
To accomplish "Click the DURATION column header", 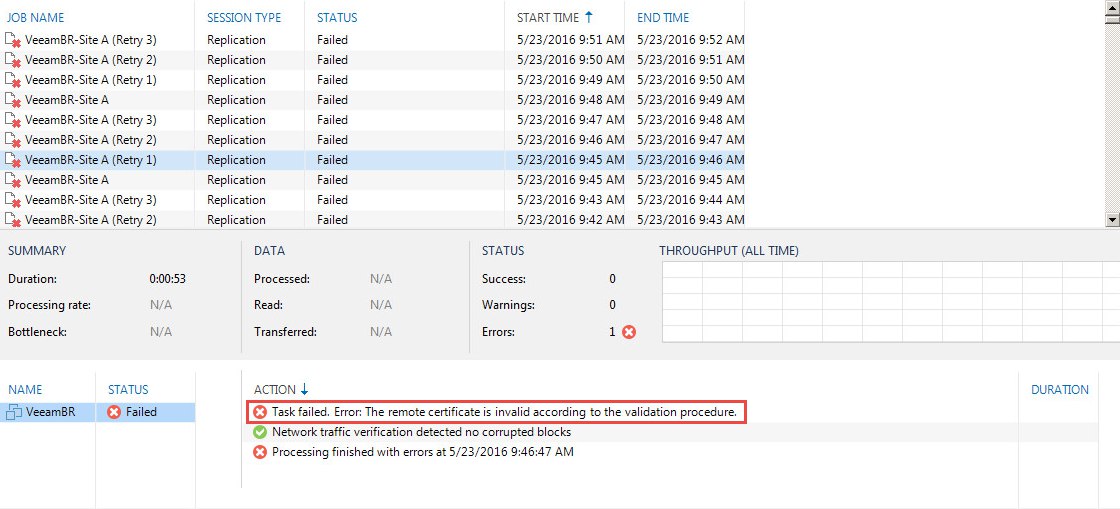I will (x=1060, y=389).
